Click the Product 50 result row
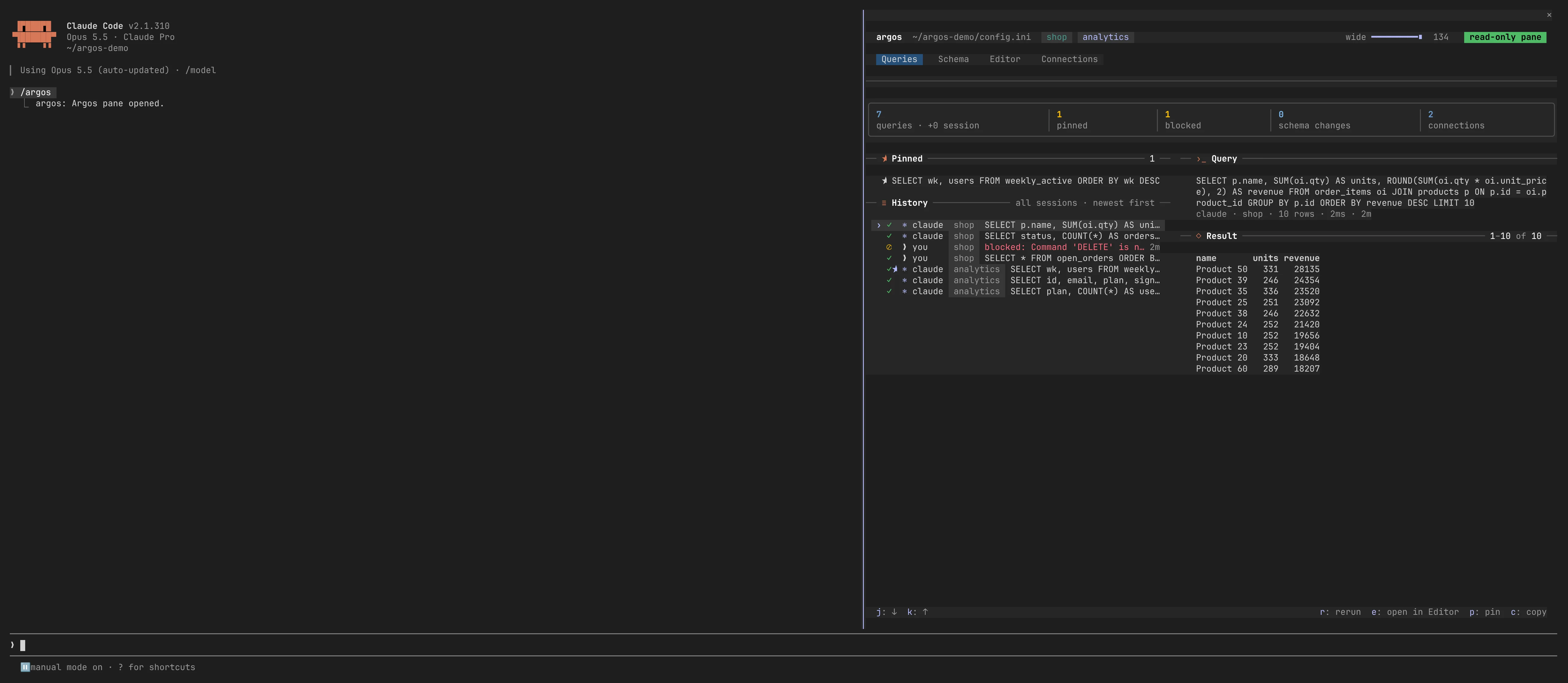 click(1257, 269)
